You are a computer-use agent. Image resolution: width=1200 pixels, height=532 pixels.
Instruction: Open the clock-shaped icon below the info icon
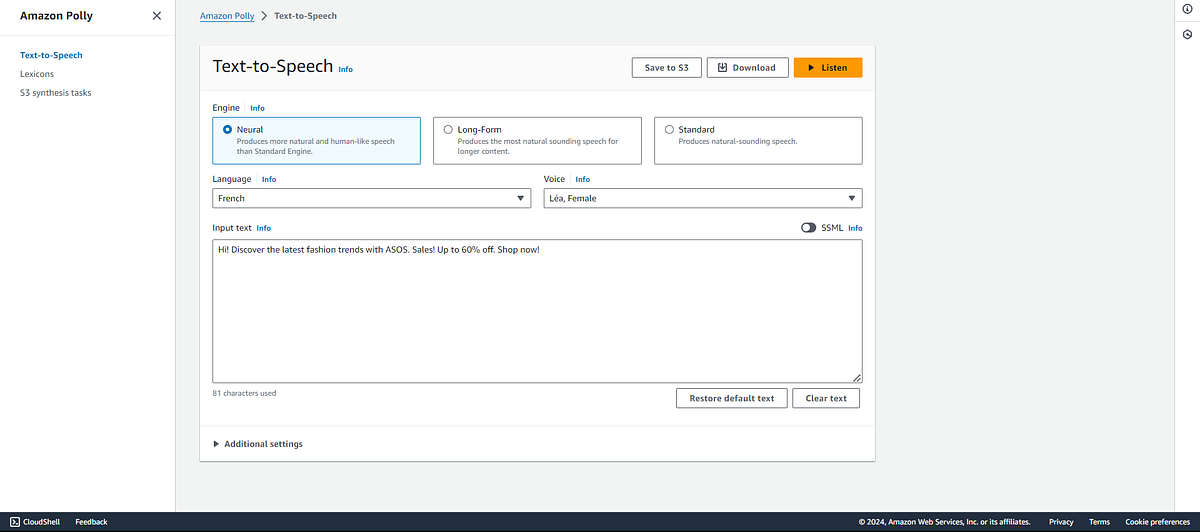click(1187, 35)
